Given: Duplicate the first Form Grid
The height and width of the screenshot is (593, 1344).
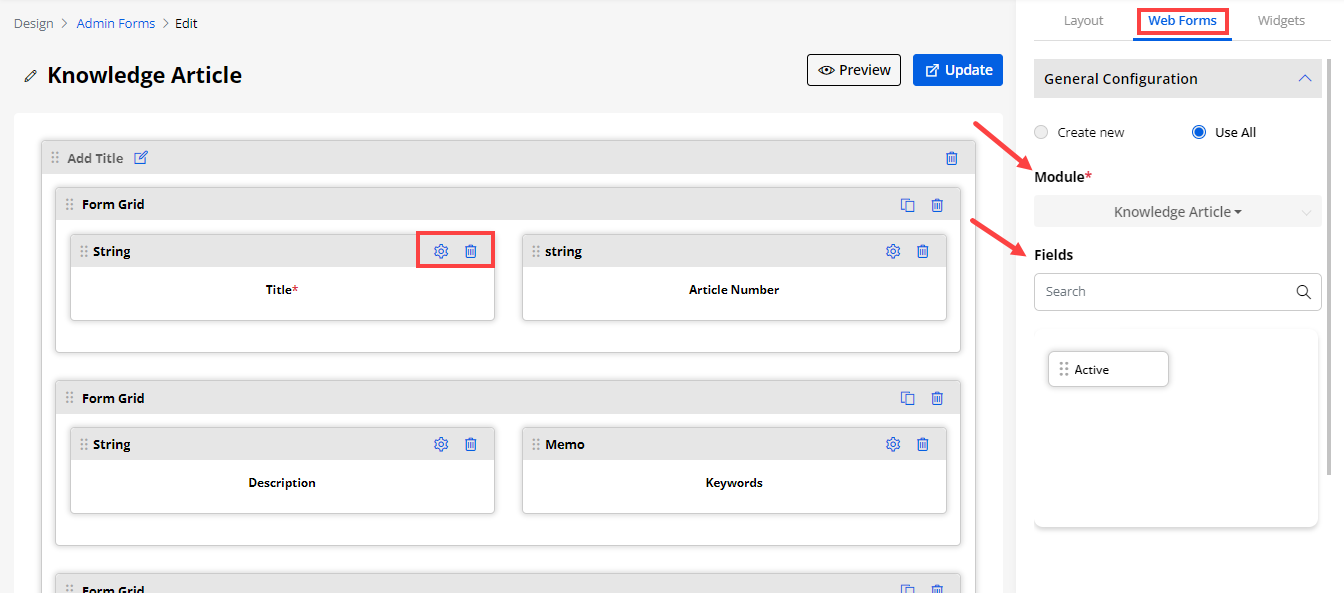Looking at the screenshot, I should (907, 205).
